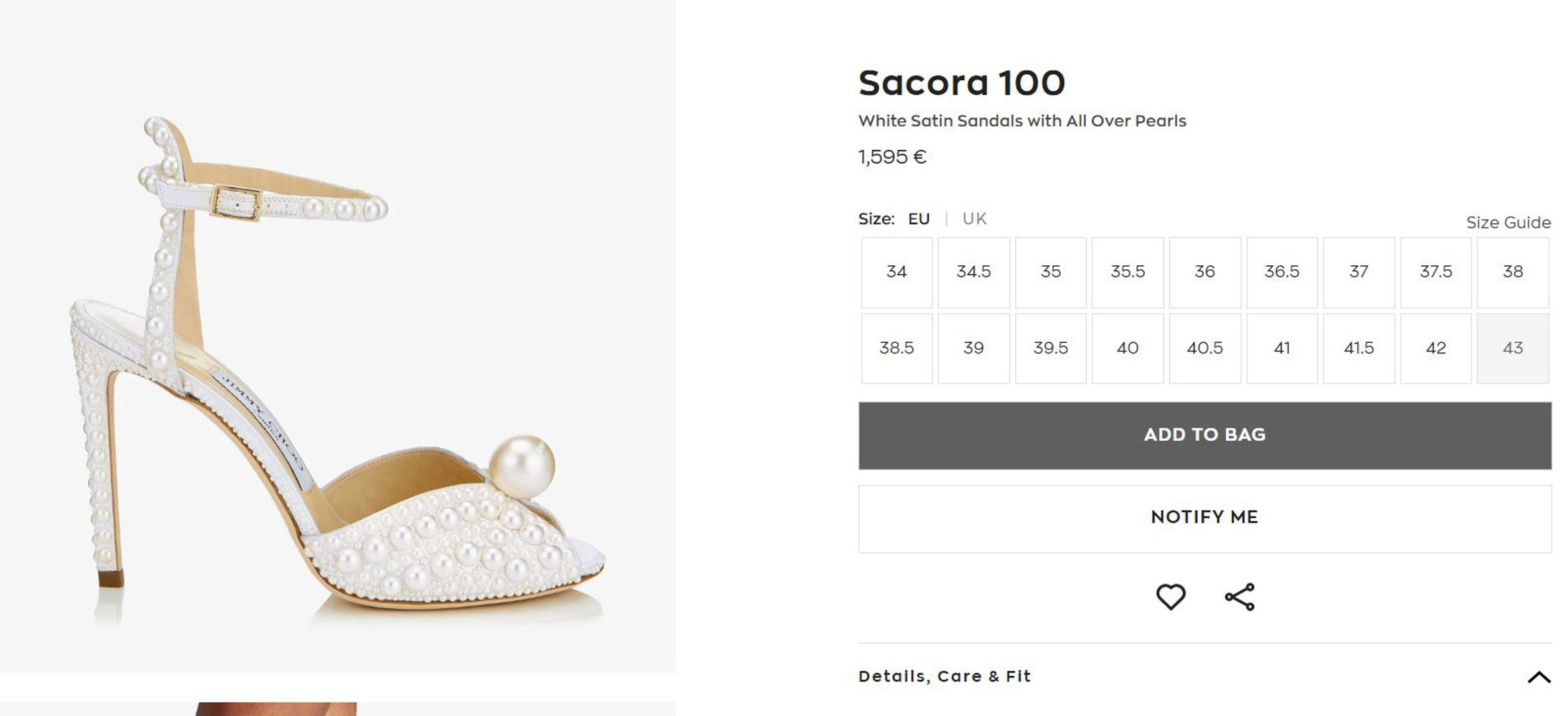Select size 34.5

[973, 272]
